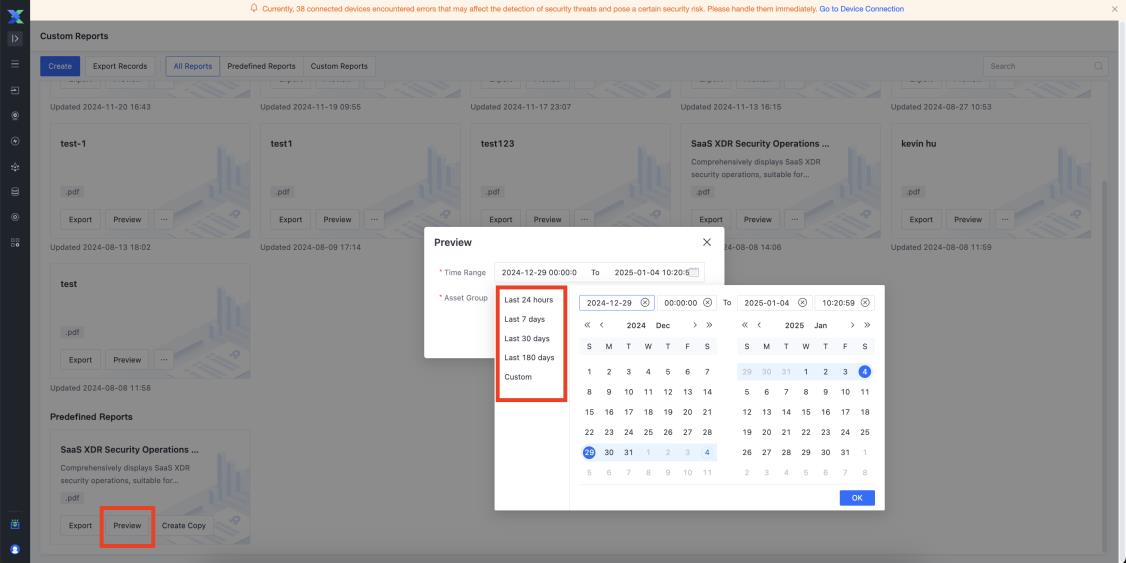Click the bell alert icon in banner
The height and width of the screenshot is (563, 1126).
(x=253, y=9)
